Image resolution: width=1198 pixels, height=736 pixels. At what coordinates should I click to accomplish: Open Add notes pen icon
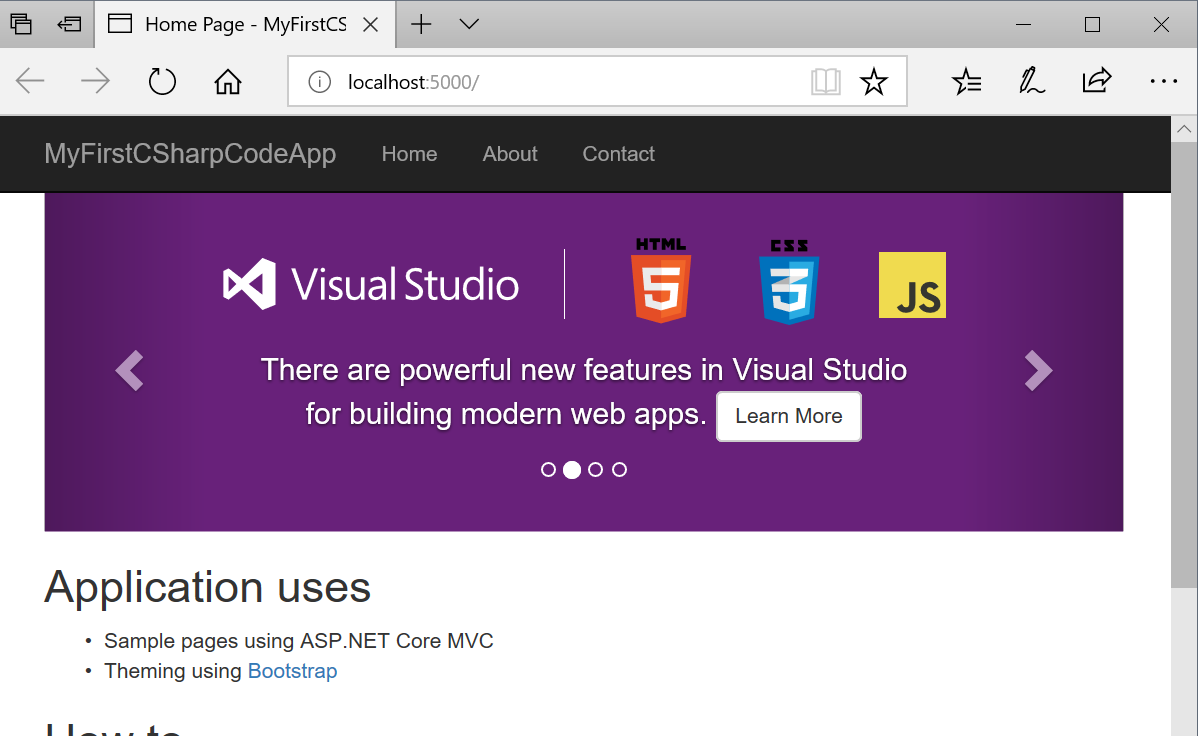point(1031,81)
